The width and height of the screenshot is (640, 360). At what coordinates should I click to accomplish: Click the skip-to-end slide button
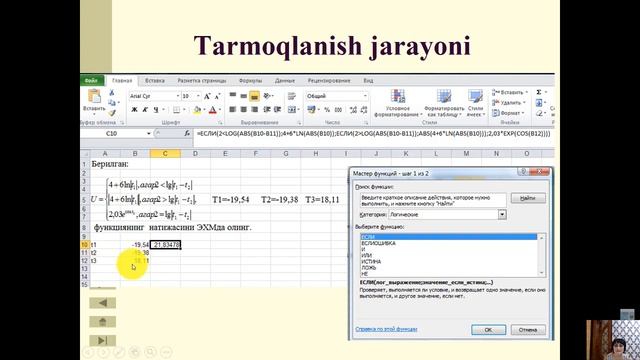103,340
